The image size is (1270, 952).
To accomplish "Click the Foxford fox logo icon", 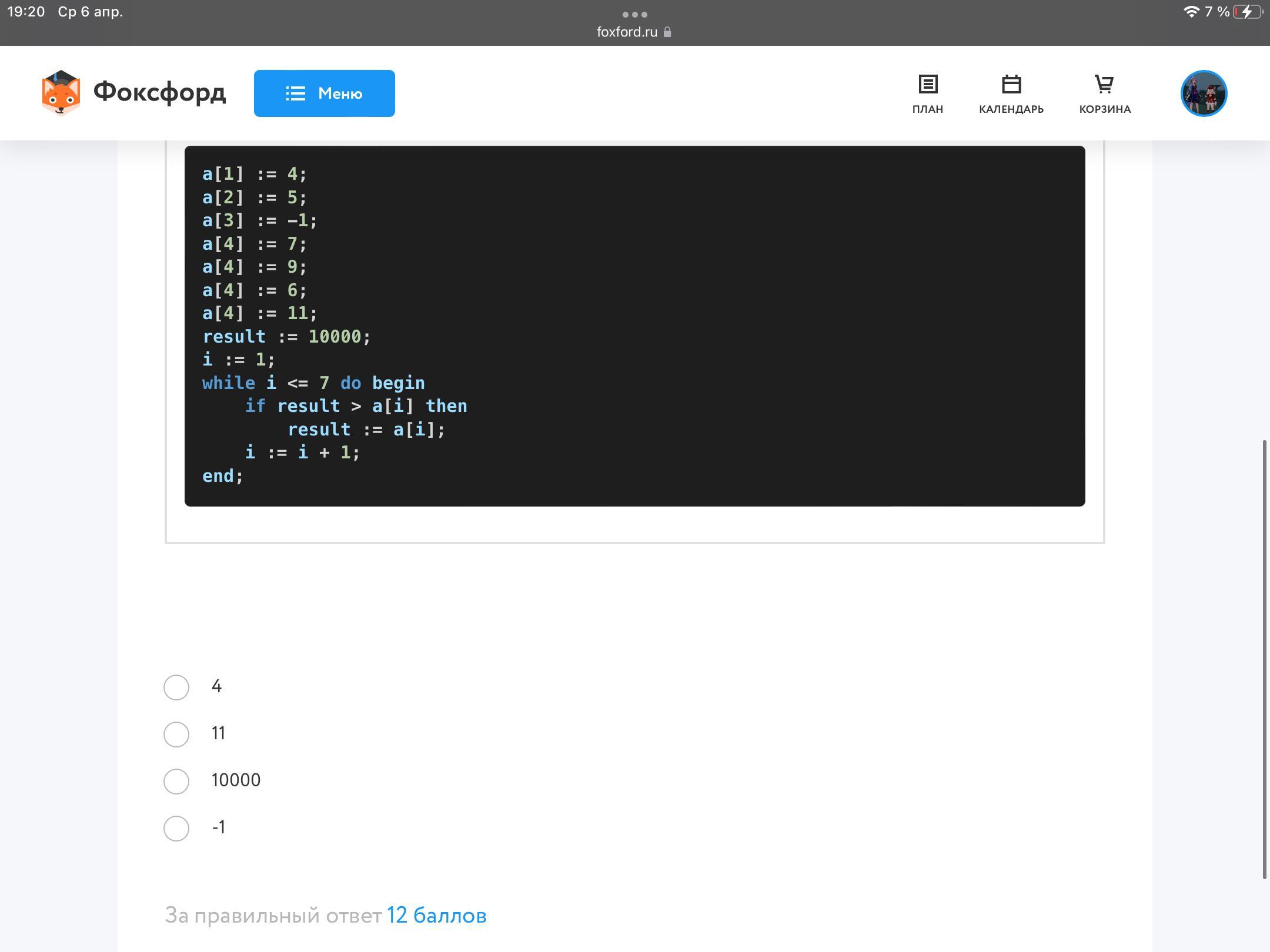I will (61, 93).
